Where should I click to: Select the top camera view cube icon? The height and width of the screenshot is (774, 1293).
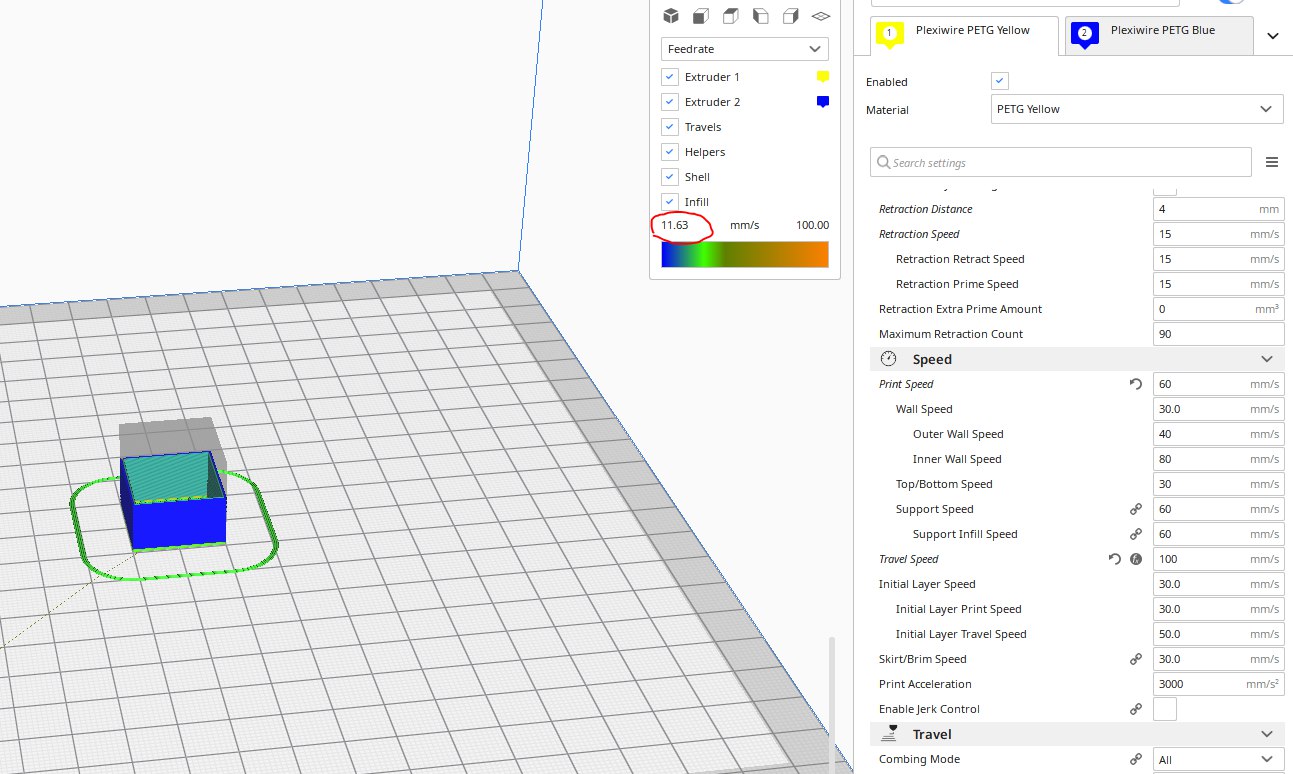[x=731, y=16]
